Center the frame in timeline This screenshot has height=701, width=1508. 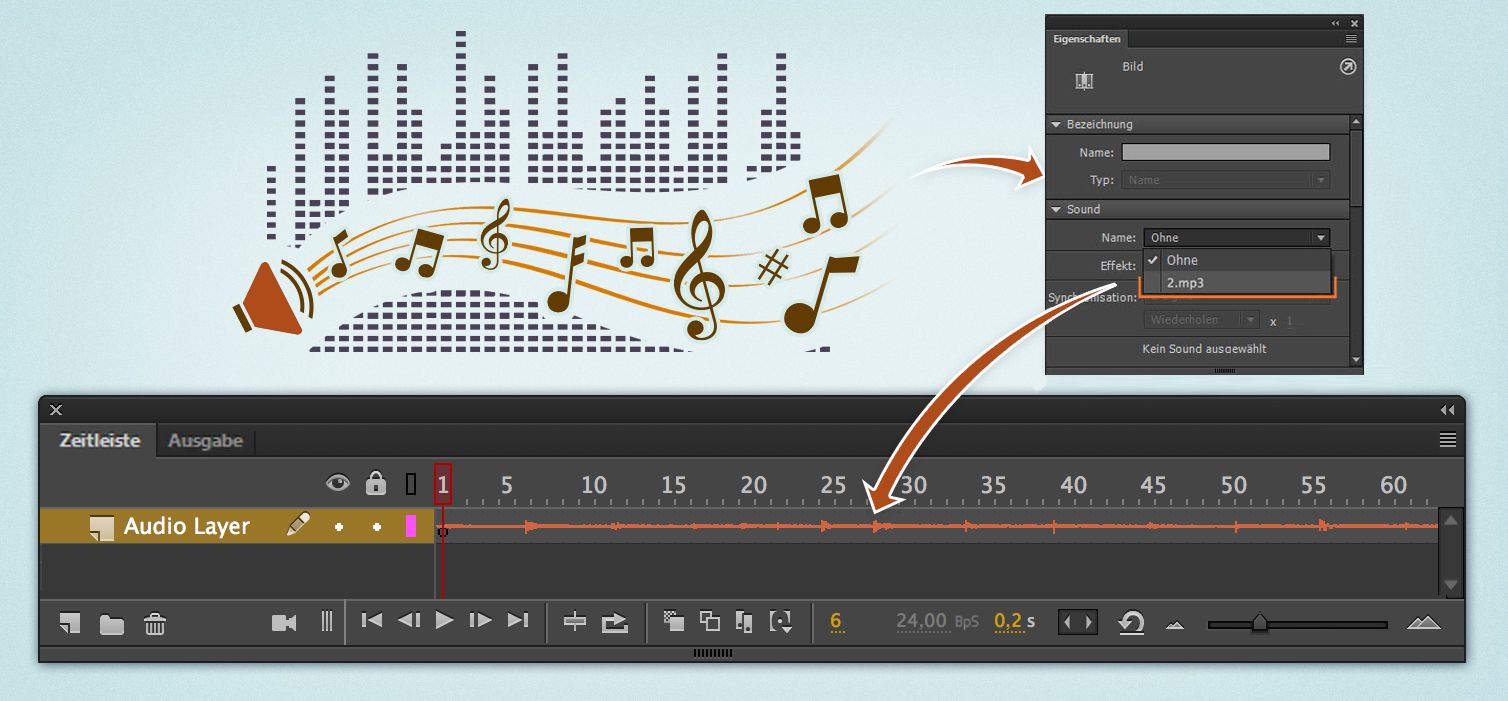pyautogui.click(x=574, y=622)
